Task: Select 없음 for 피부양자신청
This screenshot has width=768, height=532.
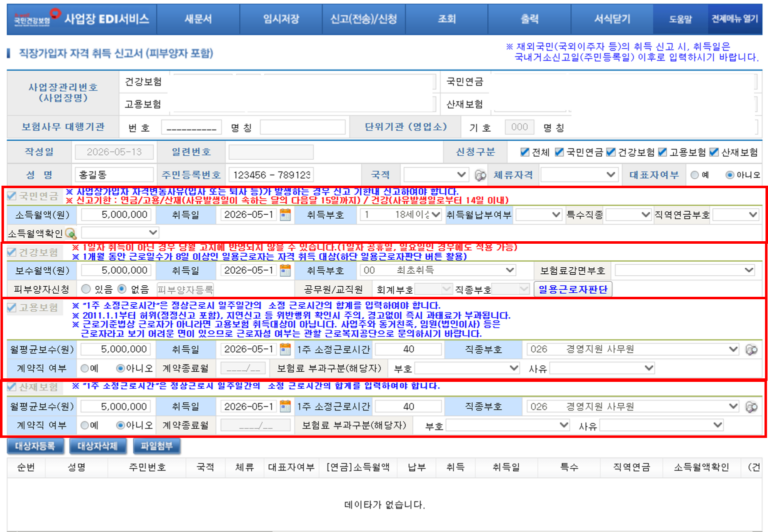Action: [x=122, y=289]
